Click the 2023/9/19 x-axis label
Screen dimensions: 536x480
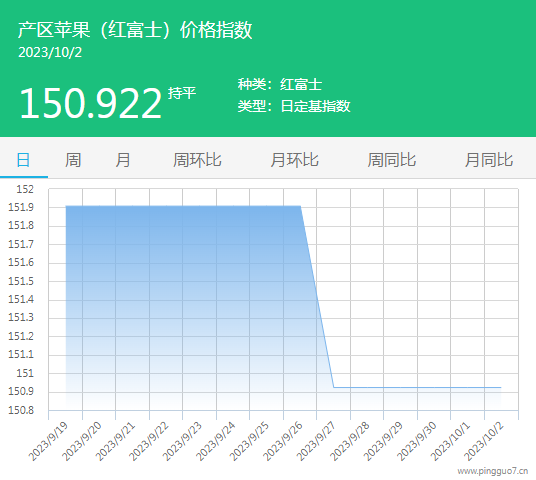(49, 441)
